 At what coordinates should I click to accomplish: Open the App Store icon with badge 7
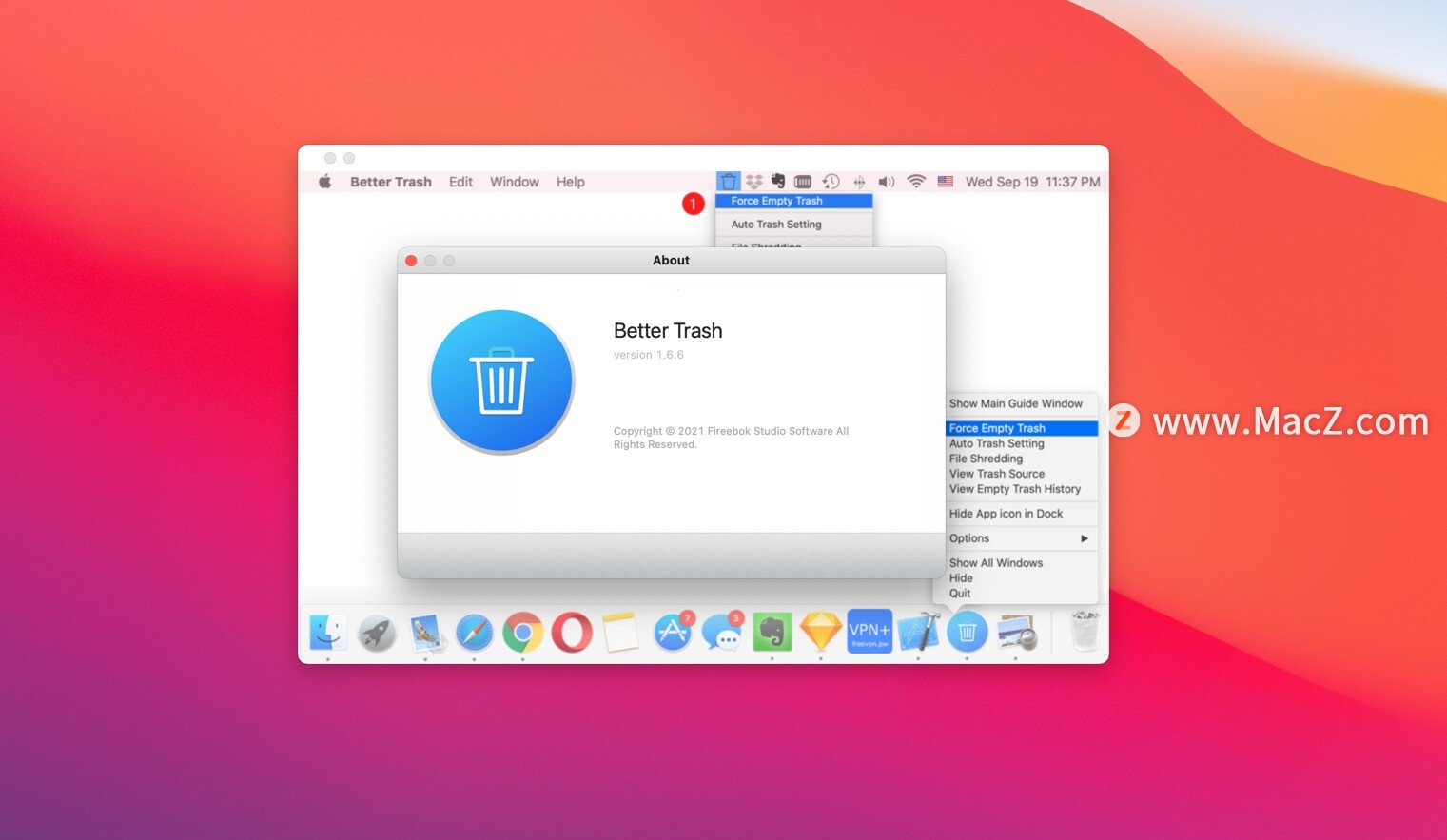point(673,632)
